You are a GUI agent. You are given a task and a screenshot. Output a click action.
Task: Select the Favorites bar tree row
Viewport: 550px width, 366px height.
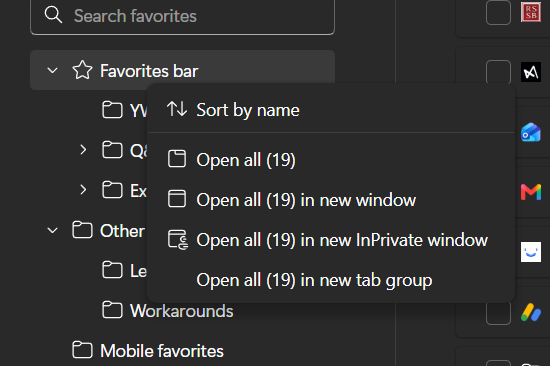click(x=182, y=70)
